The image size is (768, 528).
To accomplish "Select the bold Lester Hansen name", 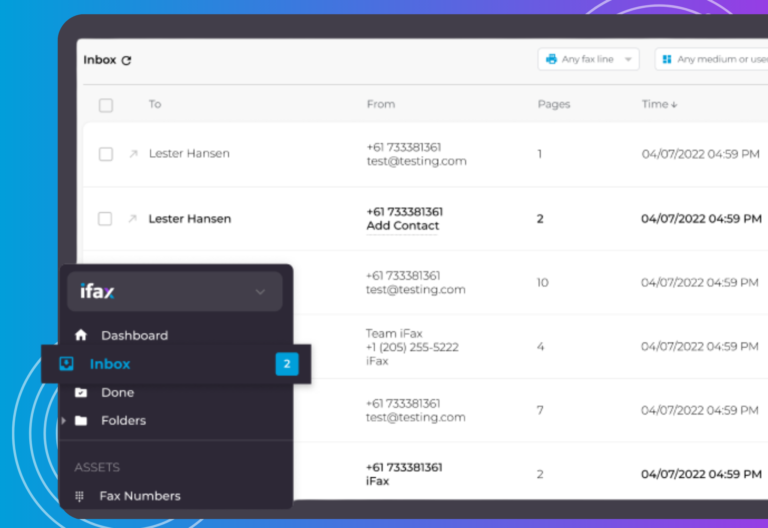I will click(x=190, y=219).
